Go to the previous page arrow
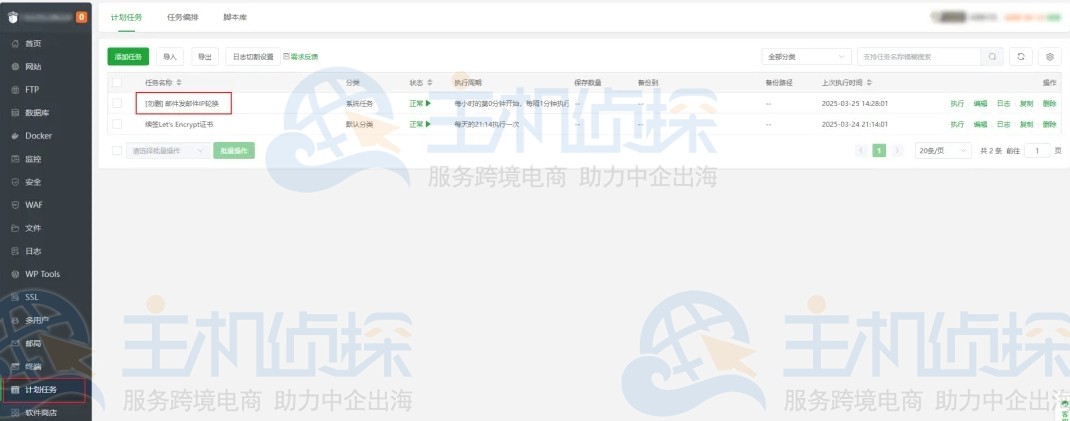Screen dimensions: 1070x421 tap(862, 151)
